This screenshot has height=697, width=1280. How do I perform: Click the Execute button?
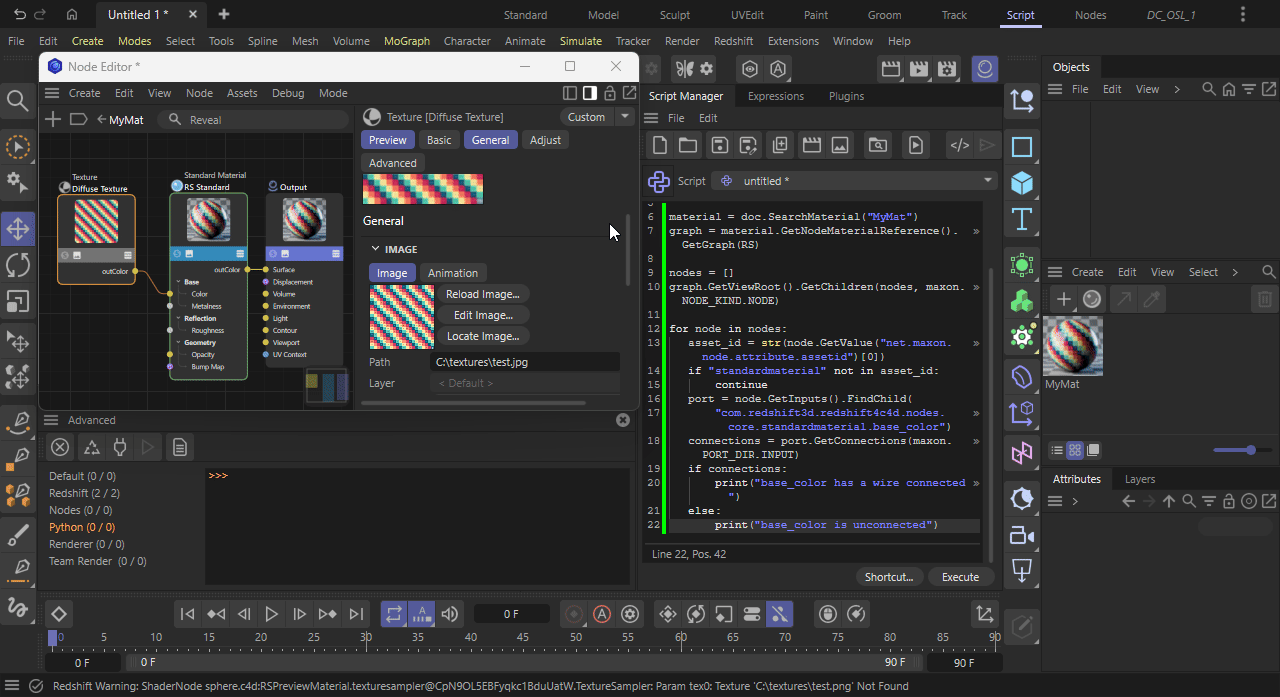pyautogui.click(x=960, y=577)
